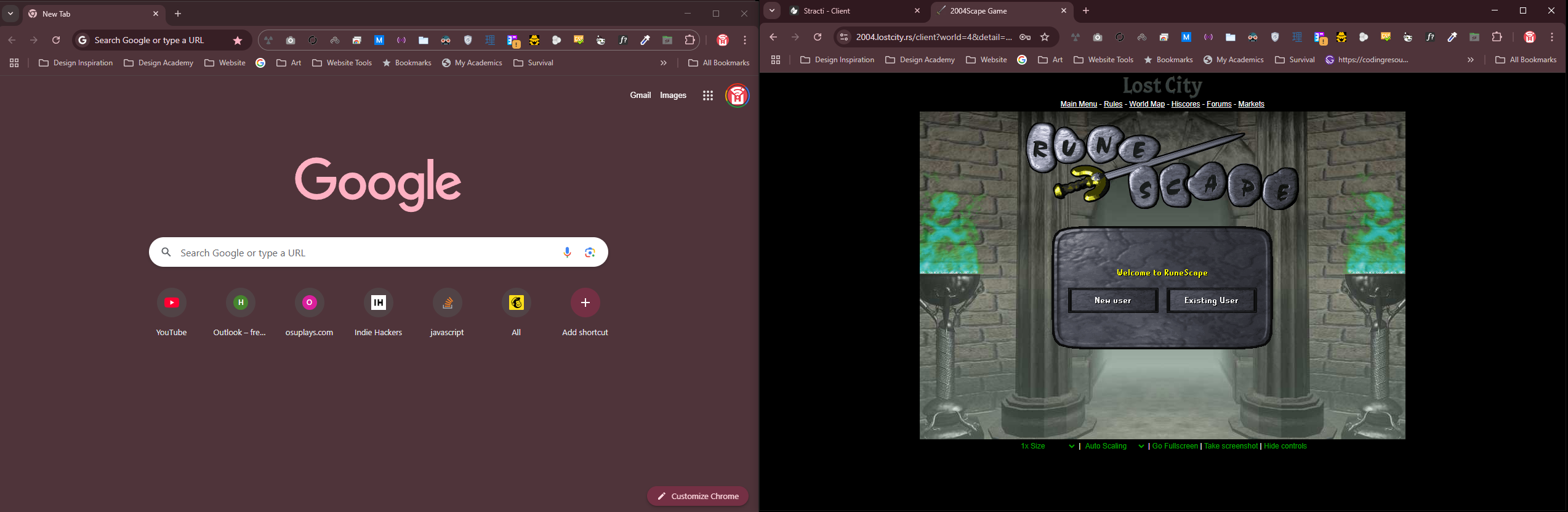Expand the Auto Scaling dropdown
The width and height of the screenshot is (1568, 512).
[x=1114, y=446]
